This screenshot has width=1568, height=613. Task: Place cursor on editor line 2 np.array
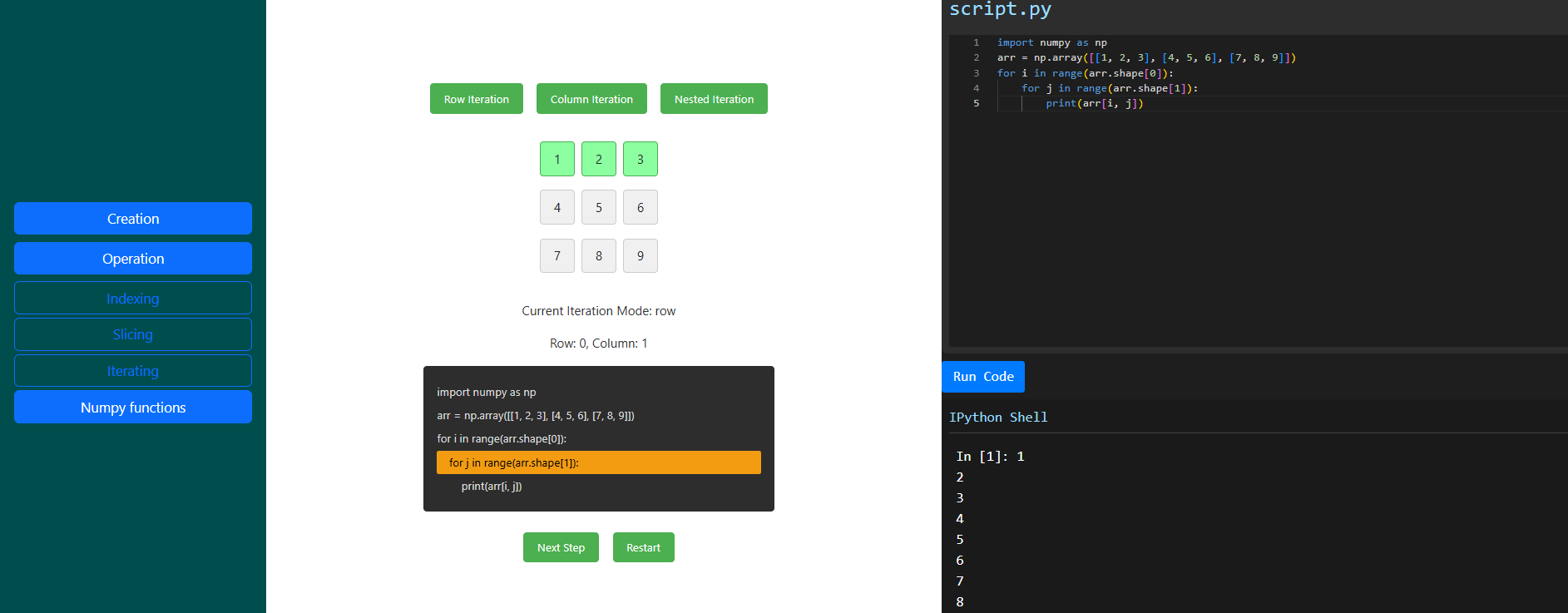(1146, 57)
